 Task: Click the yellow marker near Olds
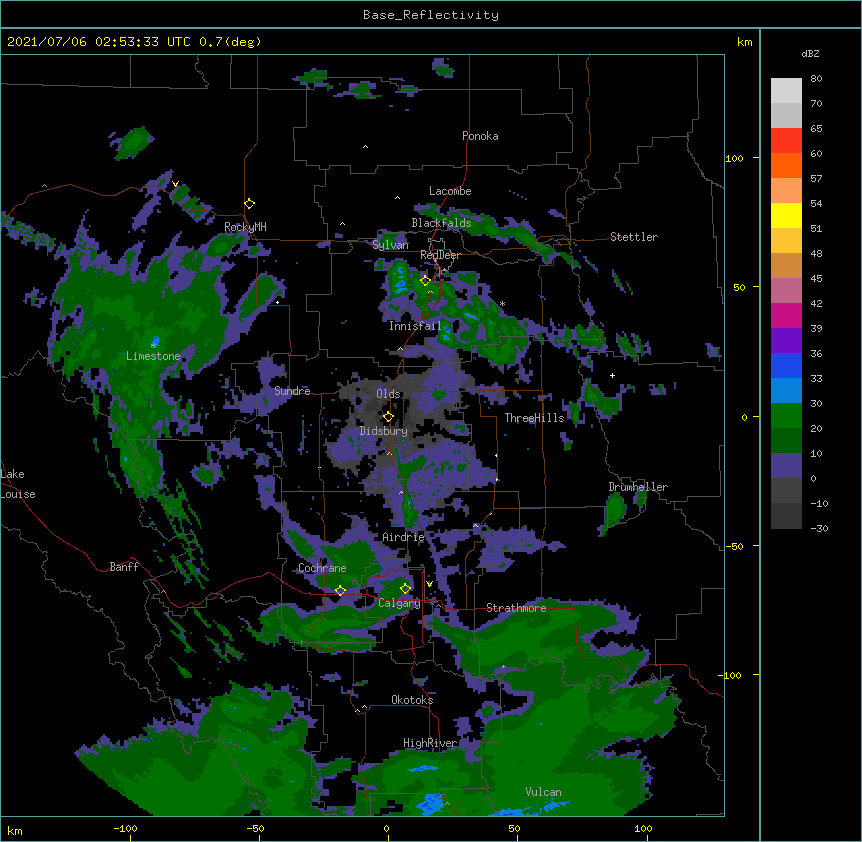388,416
